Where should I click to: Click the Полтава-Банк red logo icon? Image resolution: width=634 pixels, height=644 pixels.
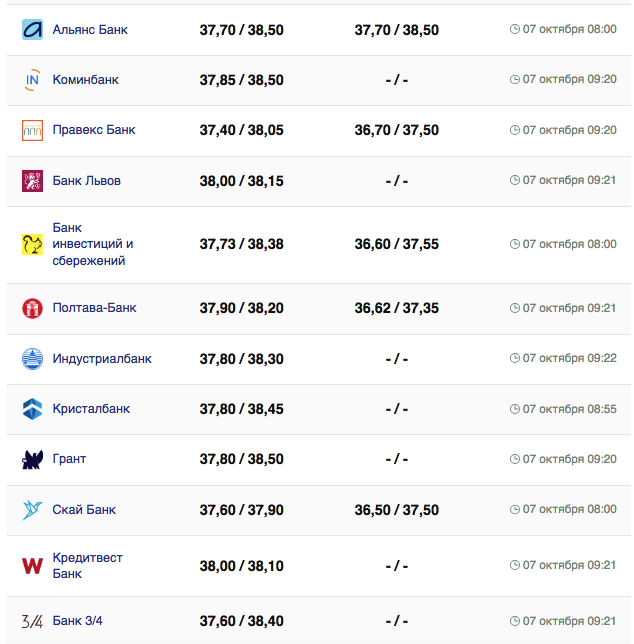32,308
